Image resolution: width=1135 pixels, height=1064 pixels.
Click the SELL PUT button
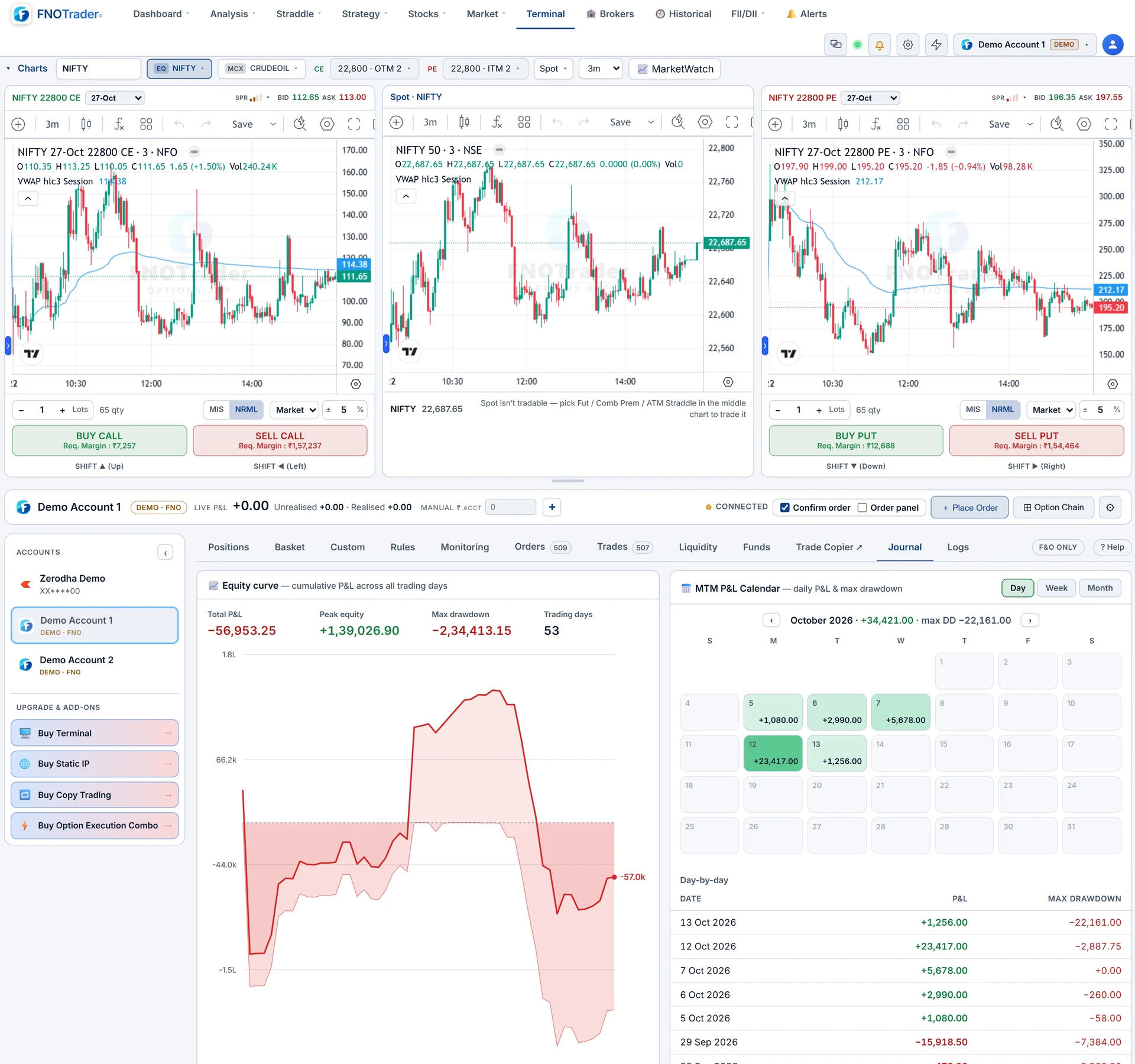(1036, 440)
